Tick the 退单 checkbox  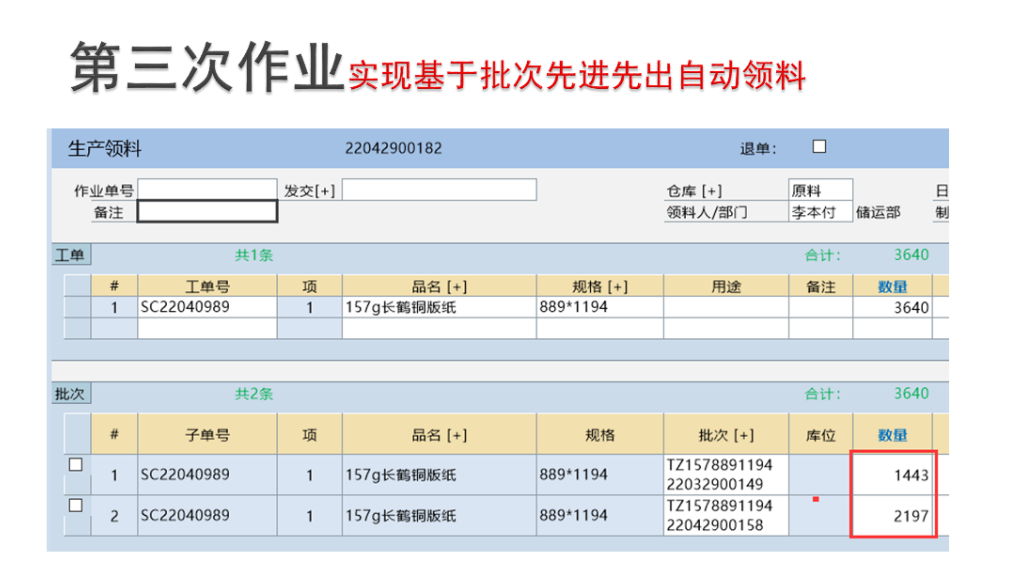[819, 147]
